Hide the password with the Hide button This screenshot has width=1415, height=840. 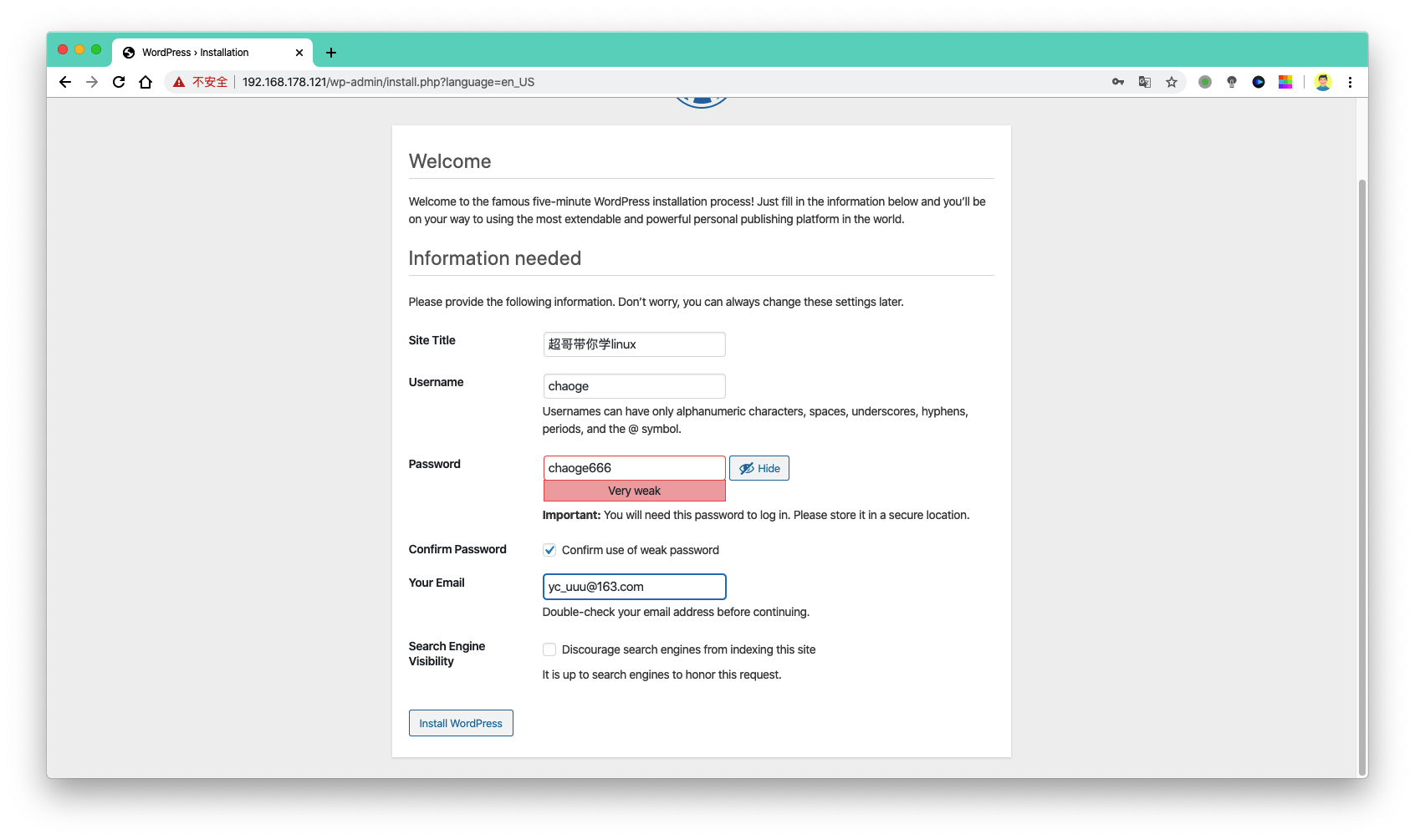759,468
